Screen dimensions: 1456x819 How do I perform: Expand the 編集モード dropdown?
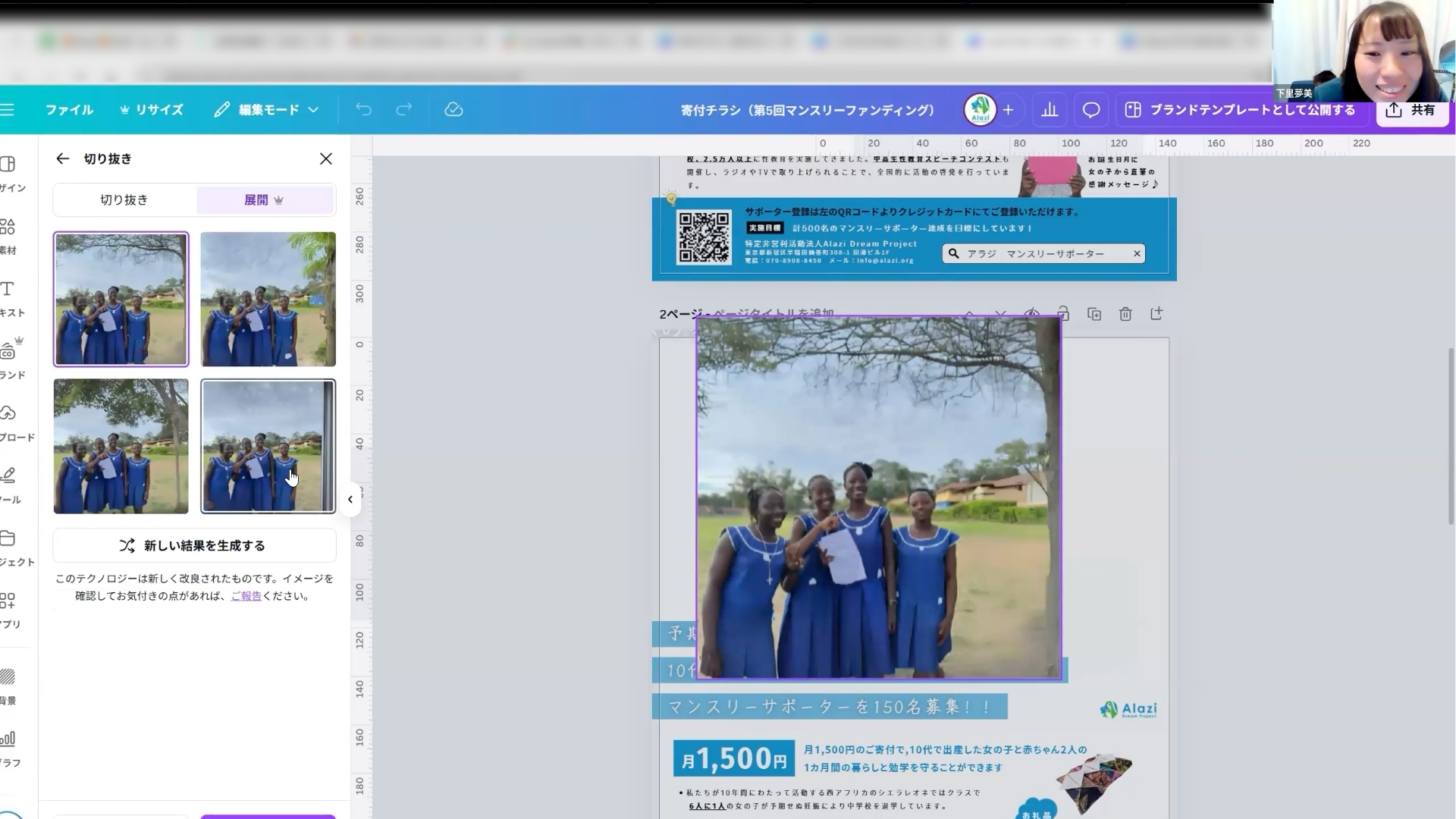(x=266, y=110)
